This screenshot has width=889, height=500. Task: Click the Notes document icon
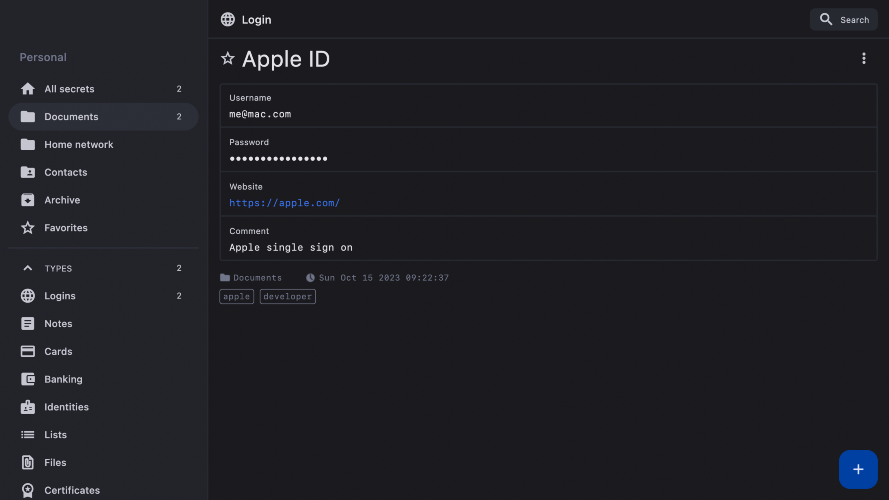(x=27, y=324)
